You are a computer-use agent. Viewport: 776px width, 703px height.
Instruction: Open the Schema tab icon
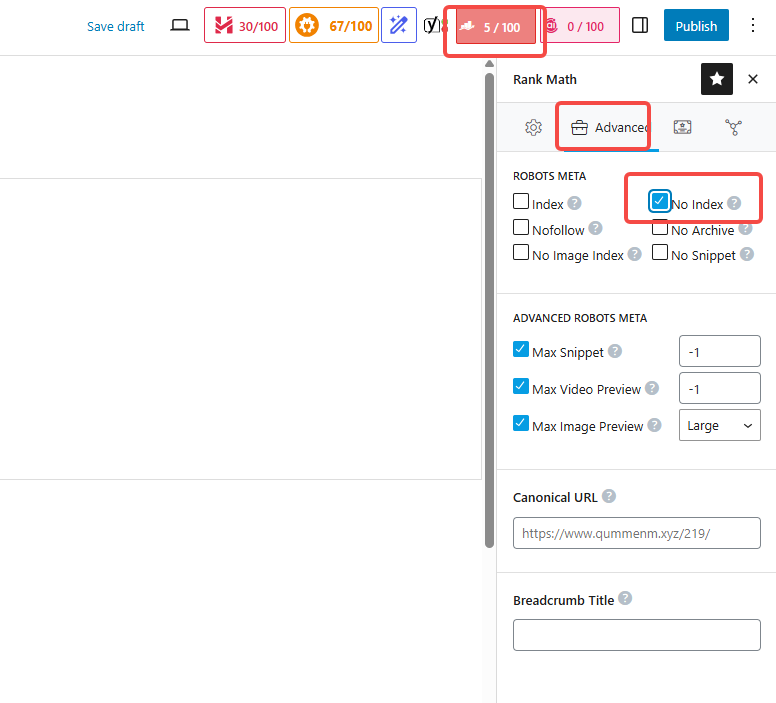coord(683,127)
